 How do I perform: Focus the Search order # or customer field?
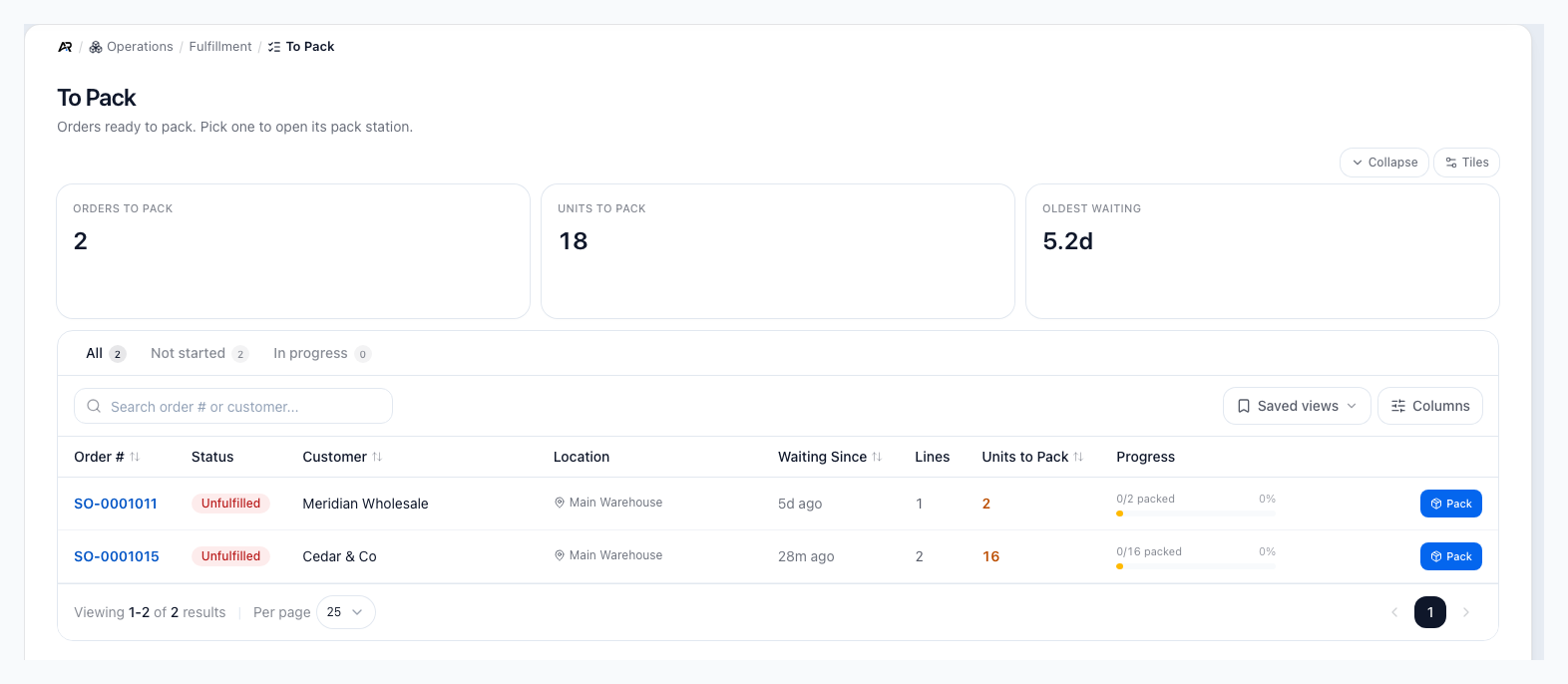[233, 406]
